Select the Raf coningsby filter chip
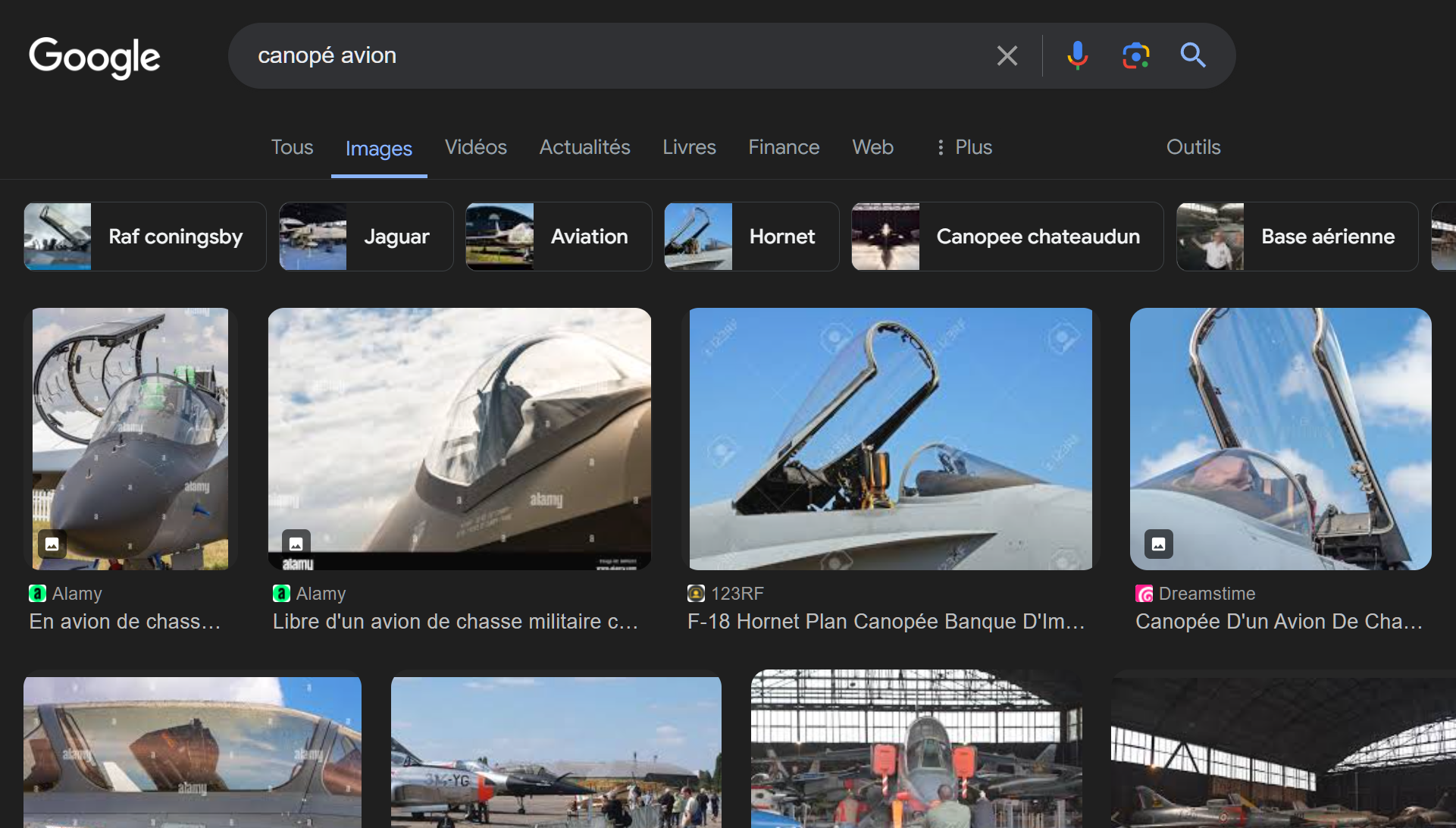The height and width of the screenshot is (828, 1456). tap(145, 237)
